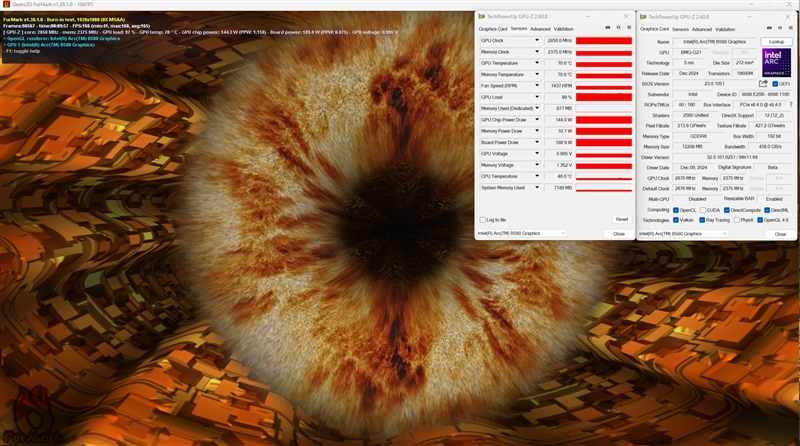
Task: Click the BIOS export icon beside BIOS Version
Action: coord(764,84)
